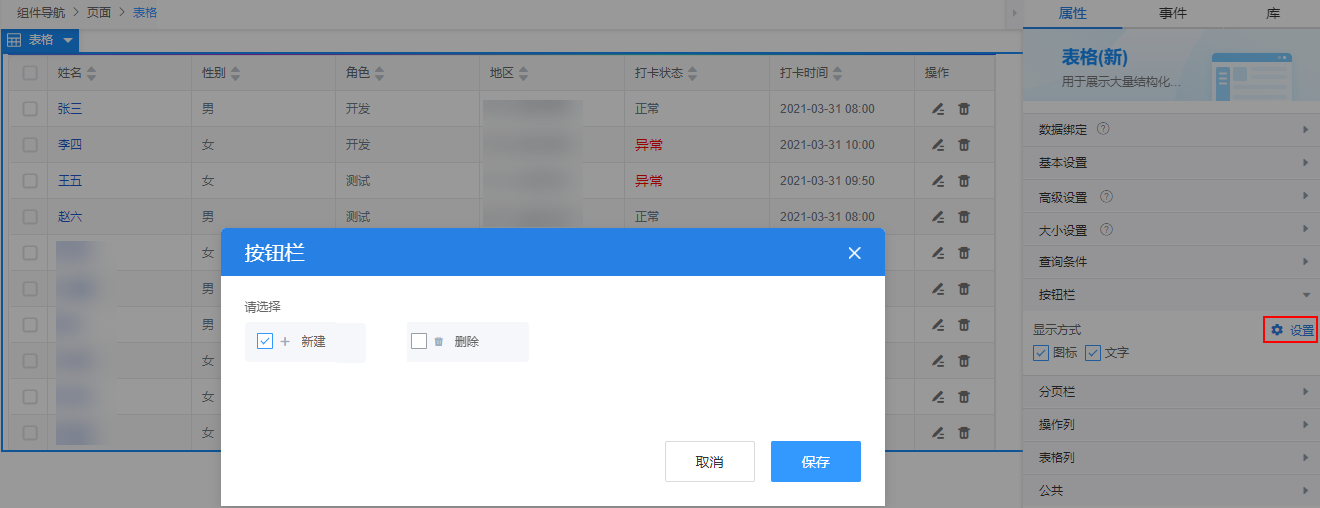
Task: Click the trash icon in 赵六 row
Action: (964, 217)
